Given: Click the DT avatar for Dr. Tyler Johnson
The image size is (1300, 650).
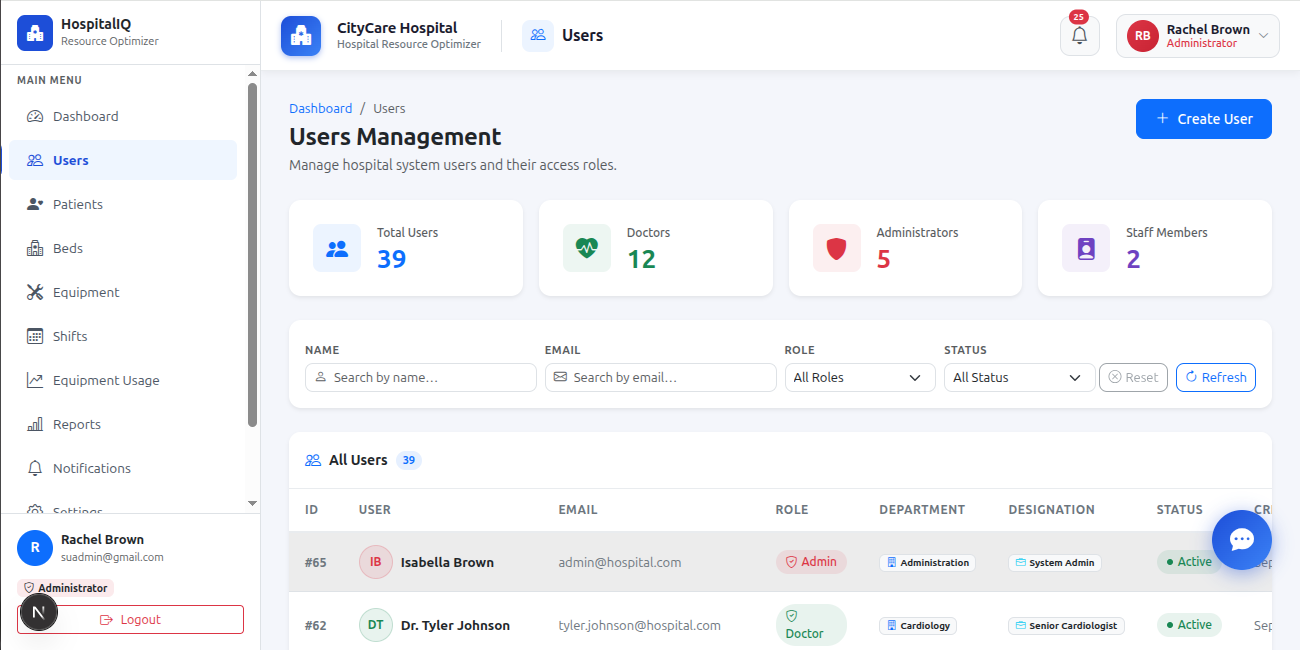Looking at the screenshot, I should (376, 625).
